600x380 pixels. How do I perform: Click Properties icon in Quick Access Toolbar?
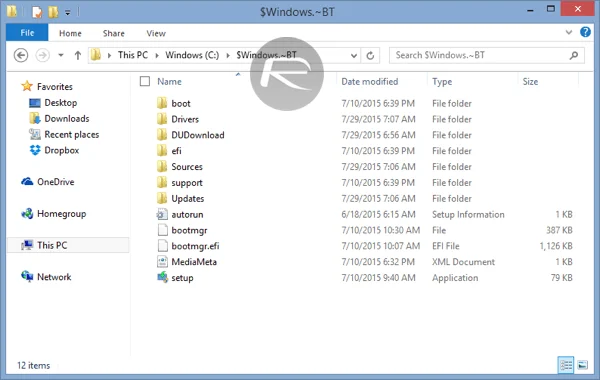(x=37, y=12)
